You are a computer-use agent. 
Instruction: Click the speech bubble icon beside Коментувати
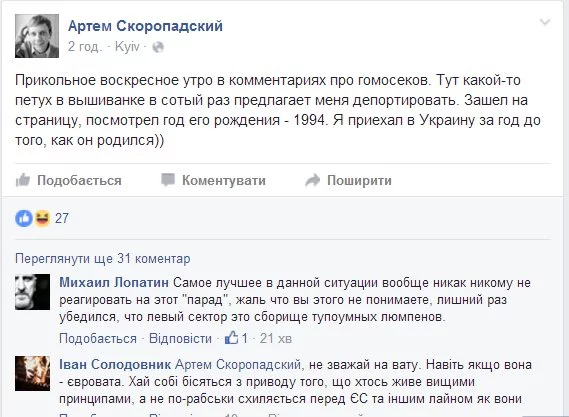click(168, 180)
